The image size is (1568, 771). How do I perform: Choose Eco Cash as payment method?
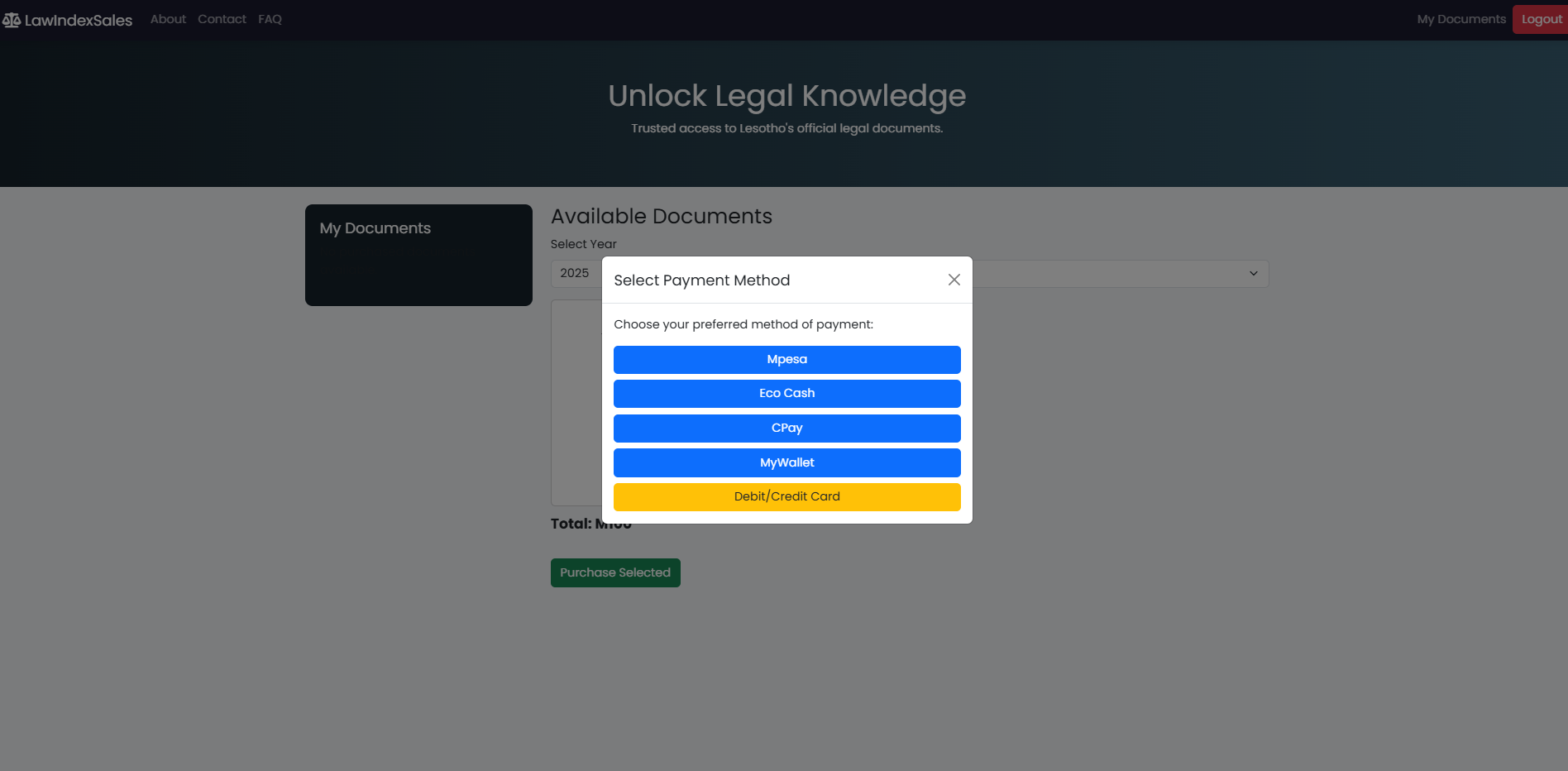786,394
